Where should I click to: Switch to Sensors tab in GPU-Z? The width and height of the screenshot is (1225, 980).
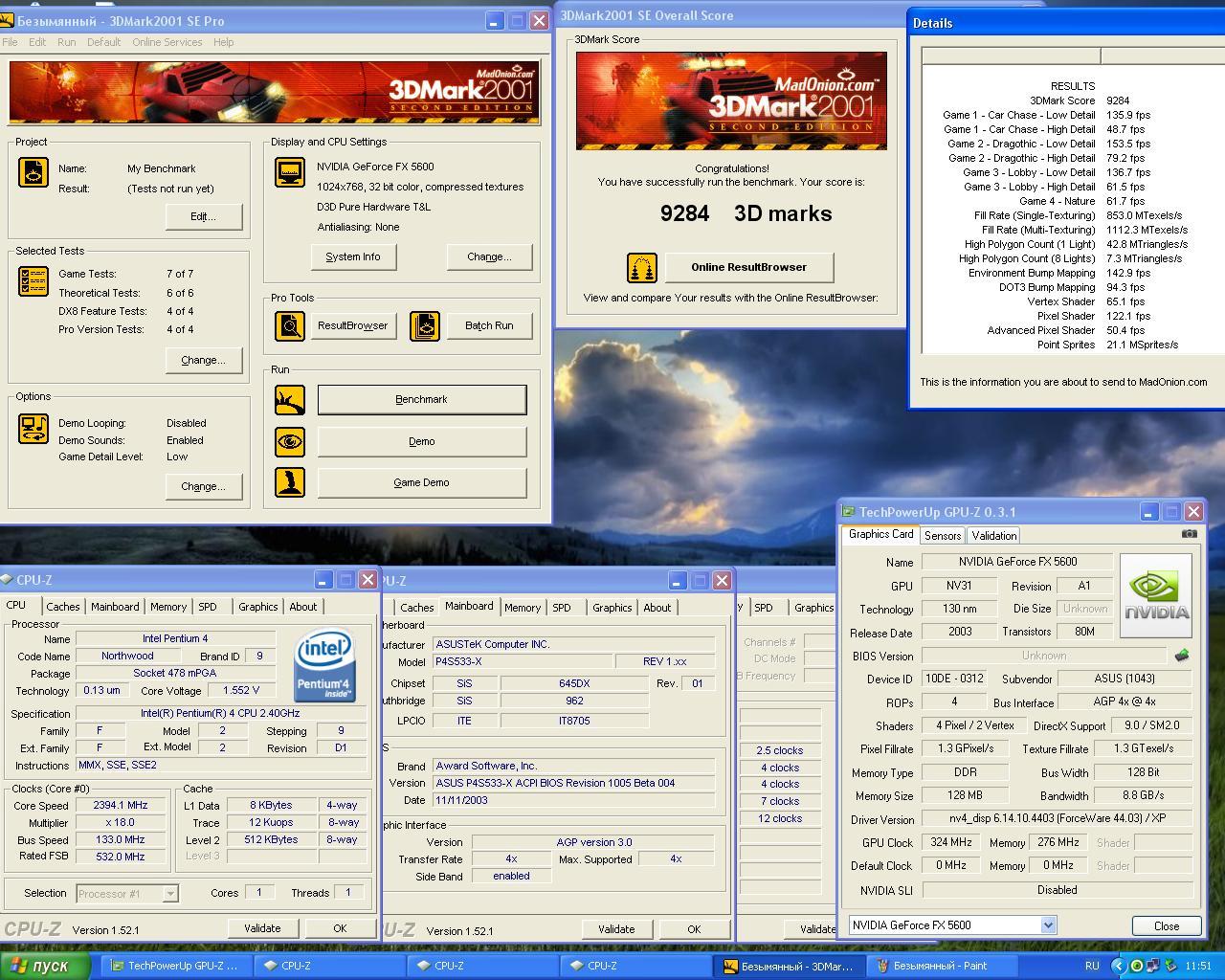coord(943,536)
